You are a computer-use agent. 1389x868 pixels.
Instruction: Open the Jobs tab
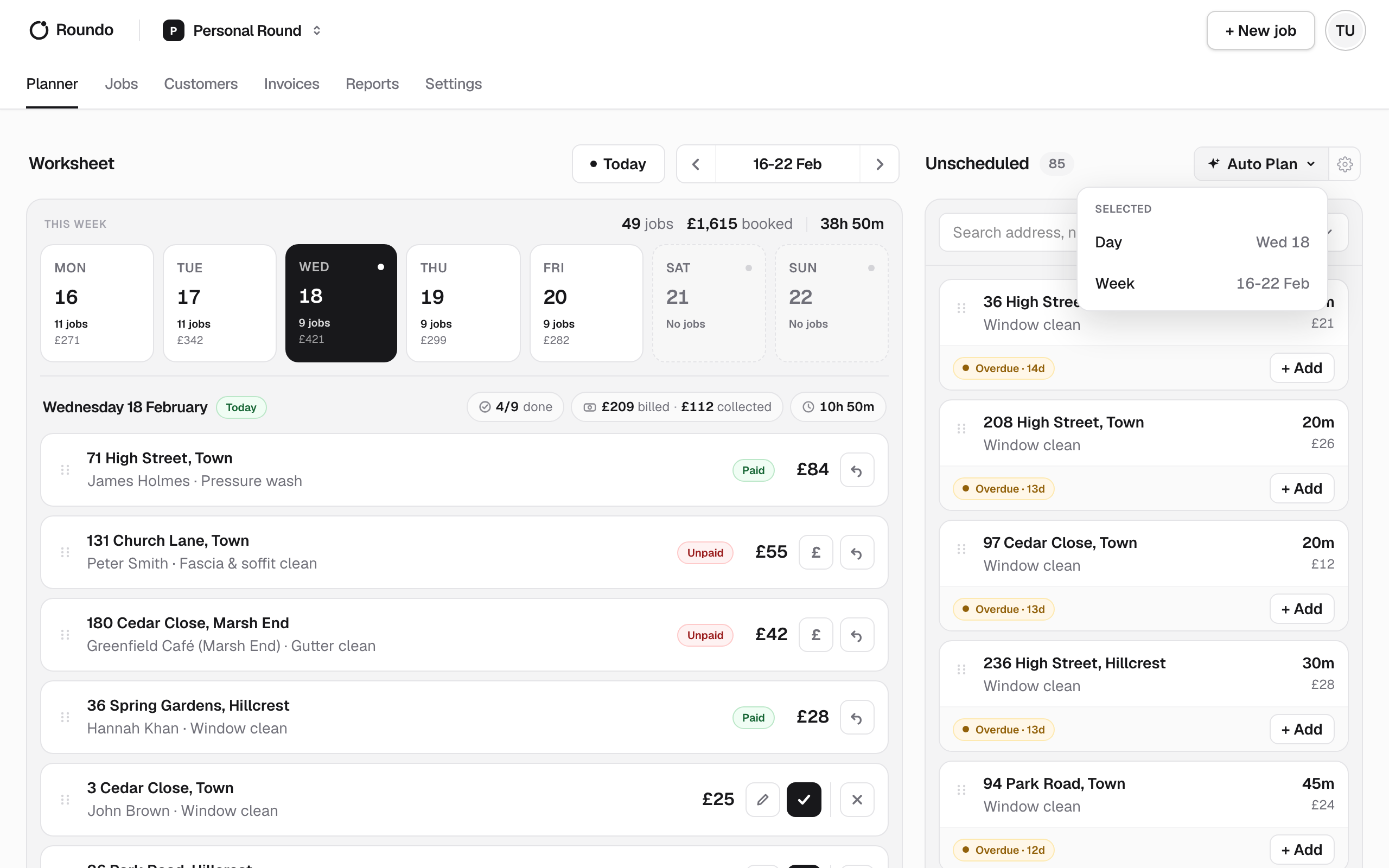coord(121,84)
